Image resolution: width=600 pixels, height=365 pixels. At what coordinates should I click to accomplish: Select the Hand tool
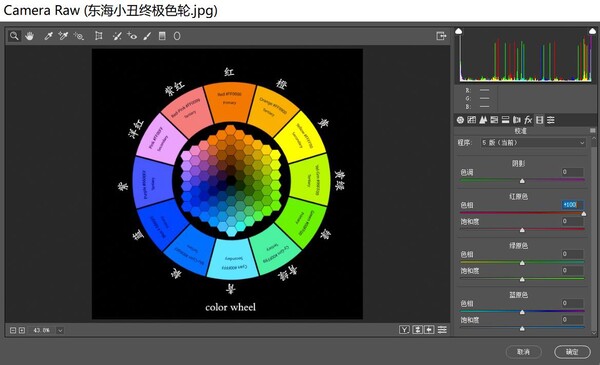point(29,36)
